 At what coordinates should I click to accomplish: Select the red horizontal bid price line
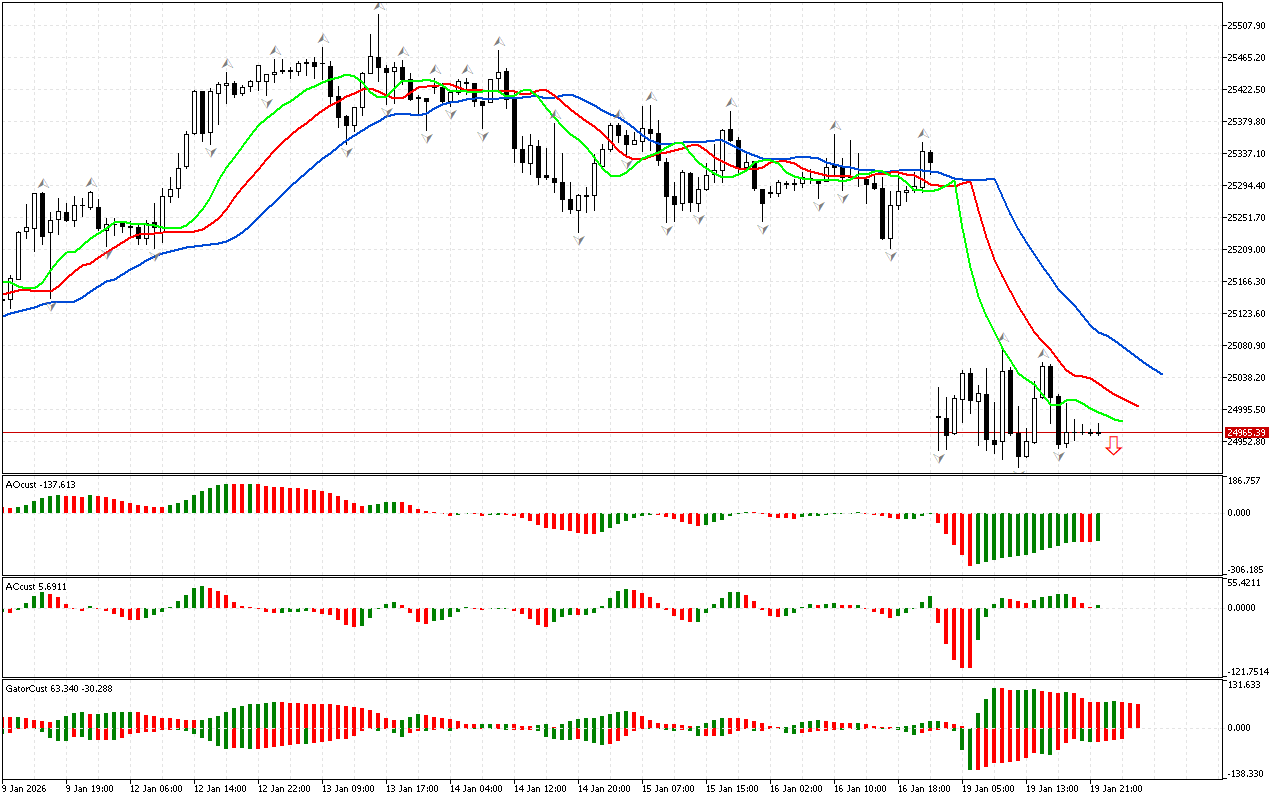pyautogui.click(x=600, y=433)
